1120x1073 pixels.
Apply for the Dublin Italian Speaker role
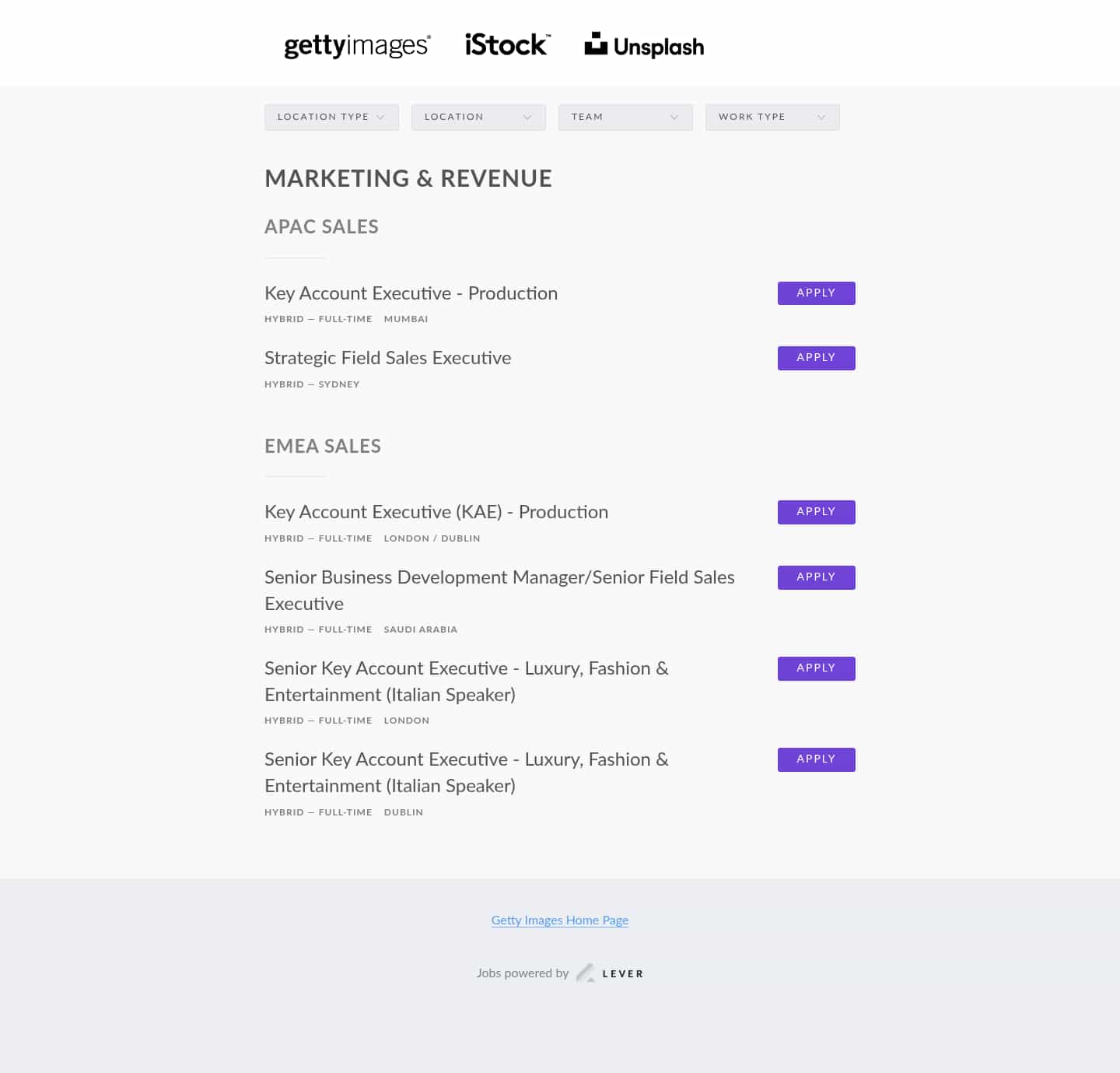pyautogui.click(x=816, y=759)
